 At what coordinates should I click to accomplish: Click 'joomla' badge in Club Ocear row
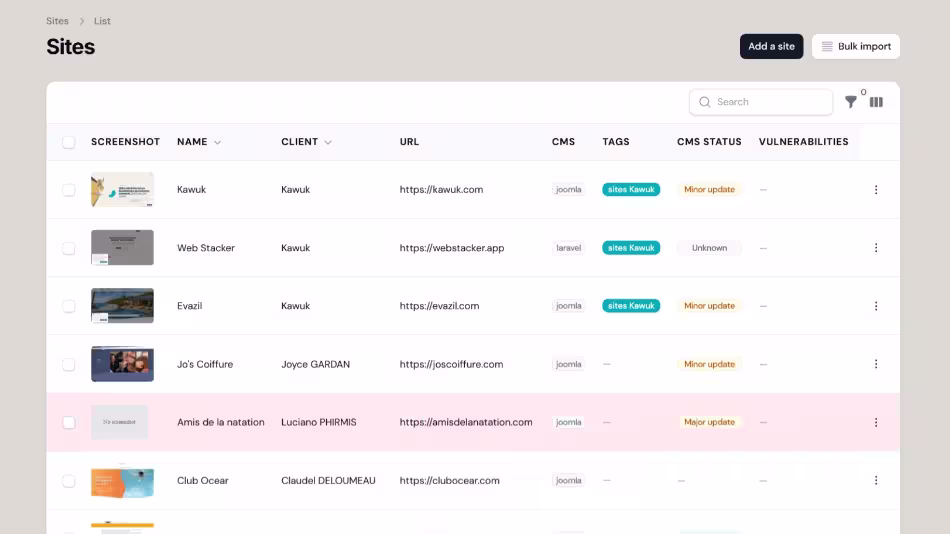coord(568,481)
